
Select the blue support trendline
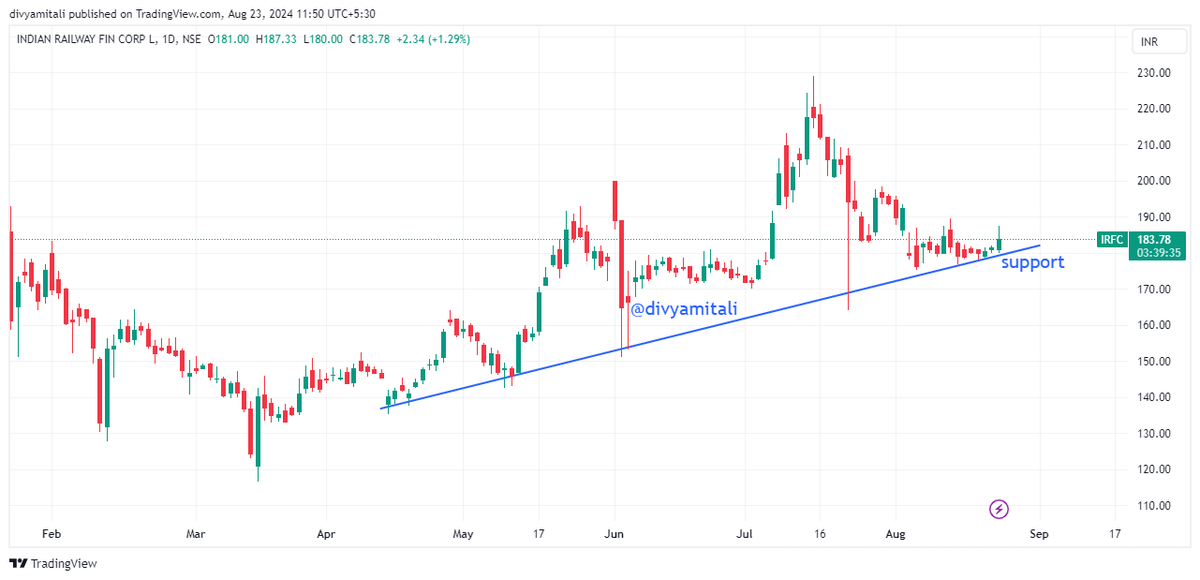point(710,327)
